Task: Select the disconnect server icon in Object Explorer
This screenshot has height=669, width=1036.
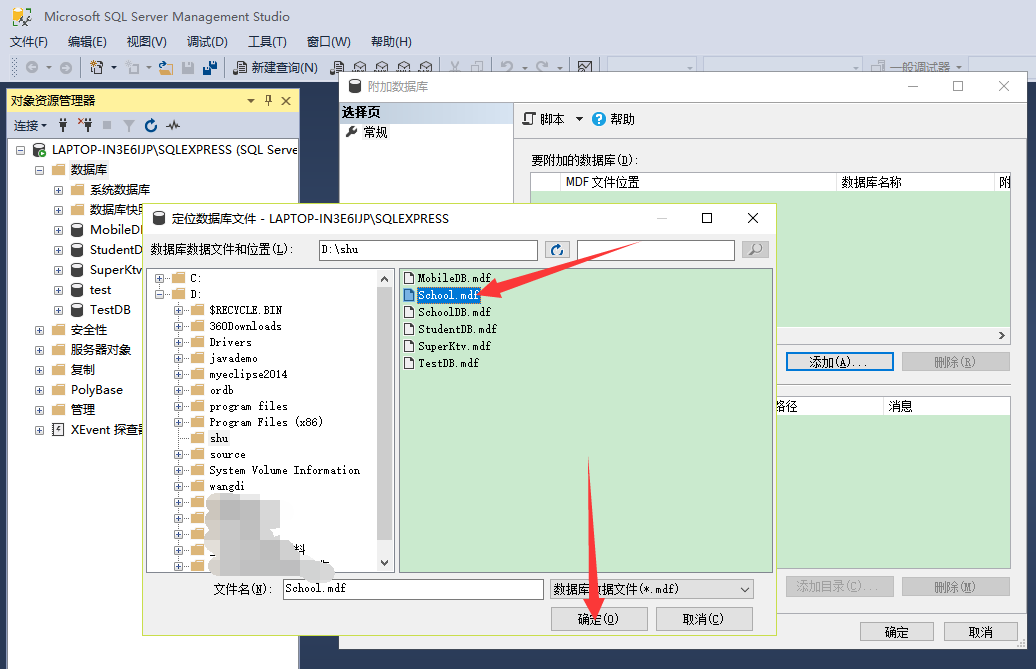Action: (86, 125)
